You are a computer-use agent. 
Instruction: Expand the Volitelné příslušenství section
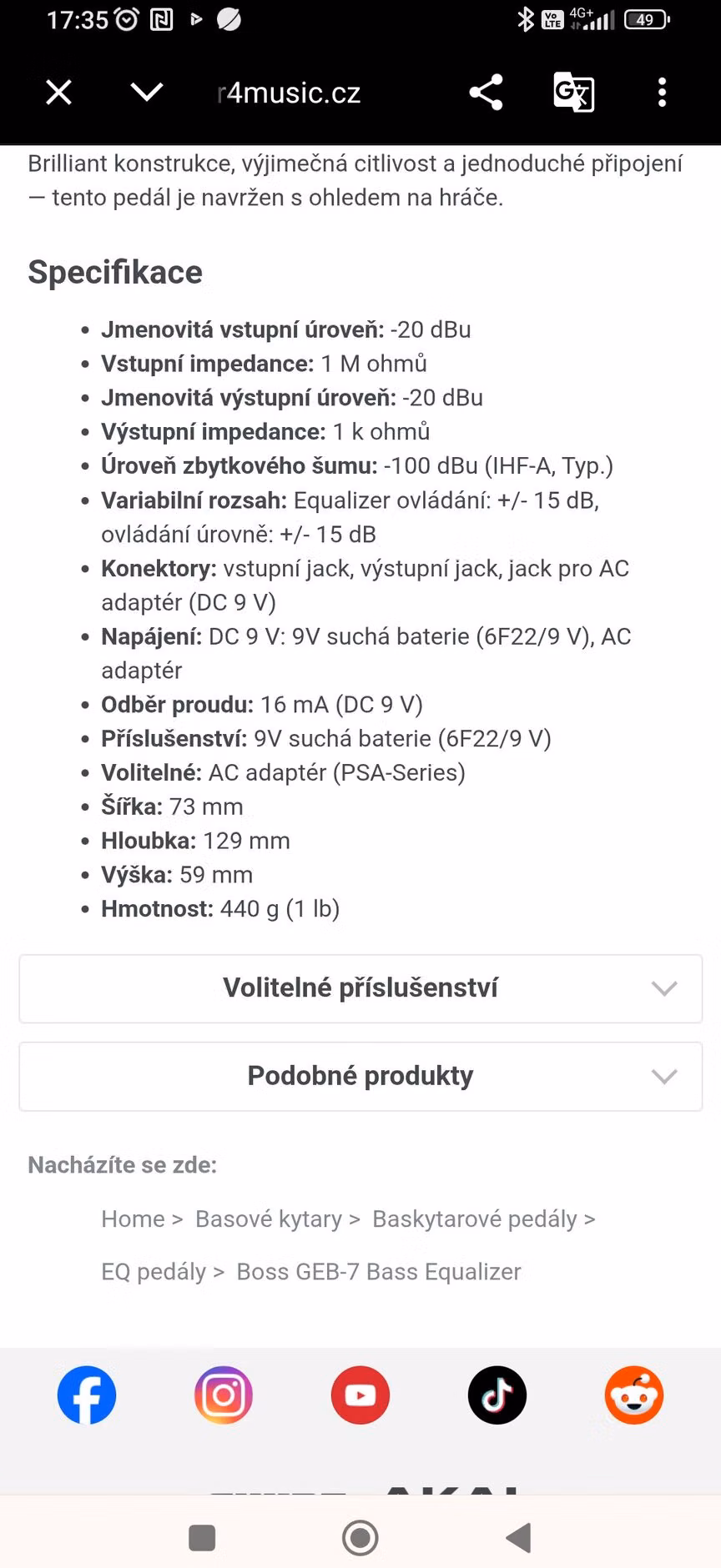tap(360, 988)
